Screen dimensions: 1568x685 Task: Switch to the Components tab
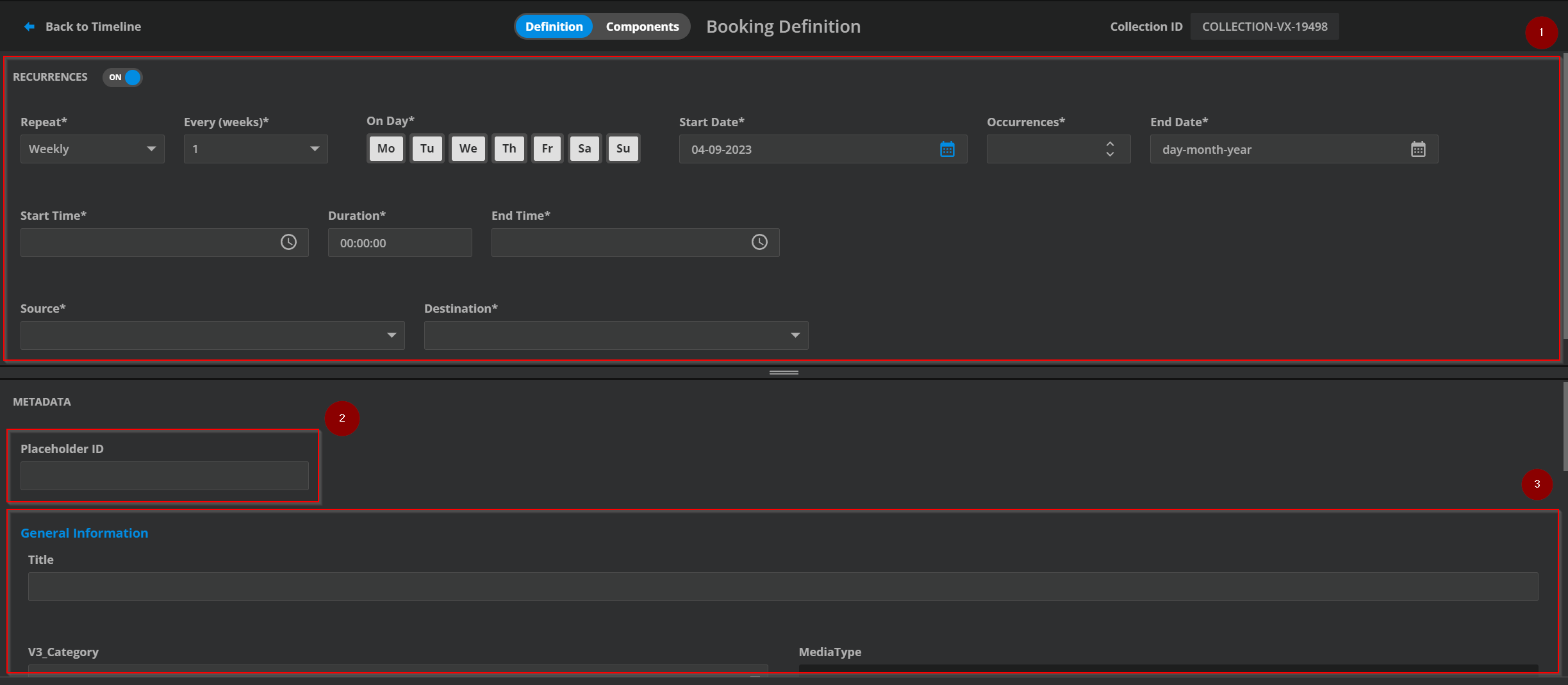642,26
